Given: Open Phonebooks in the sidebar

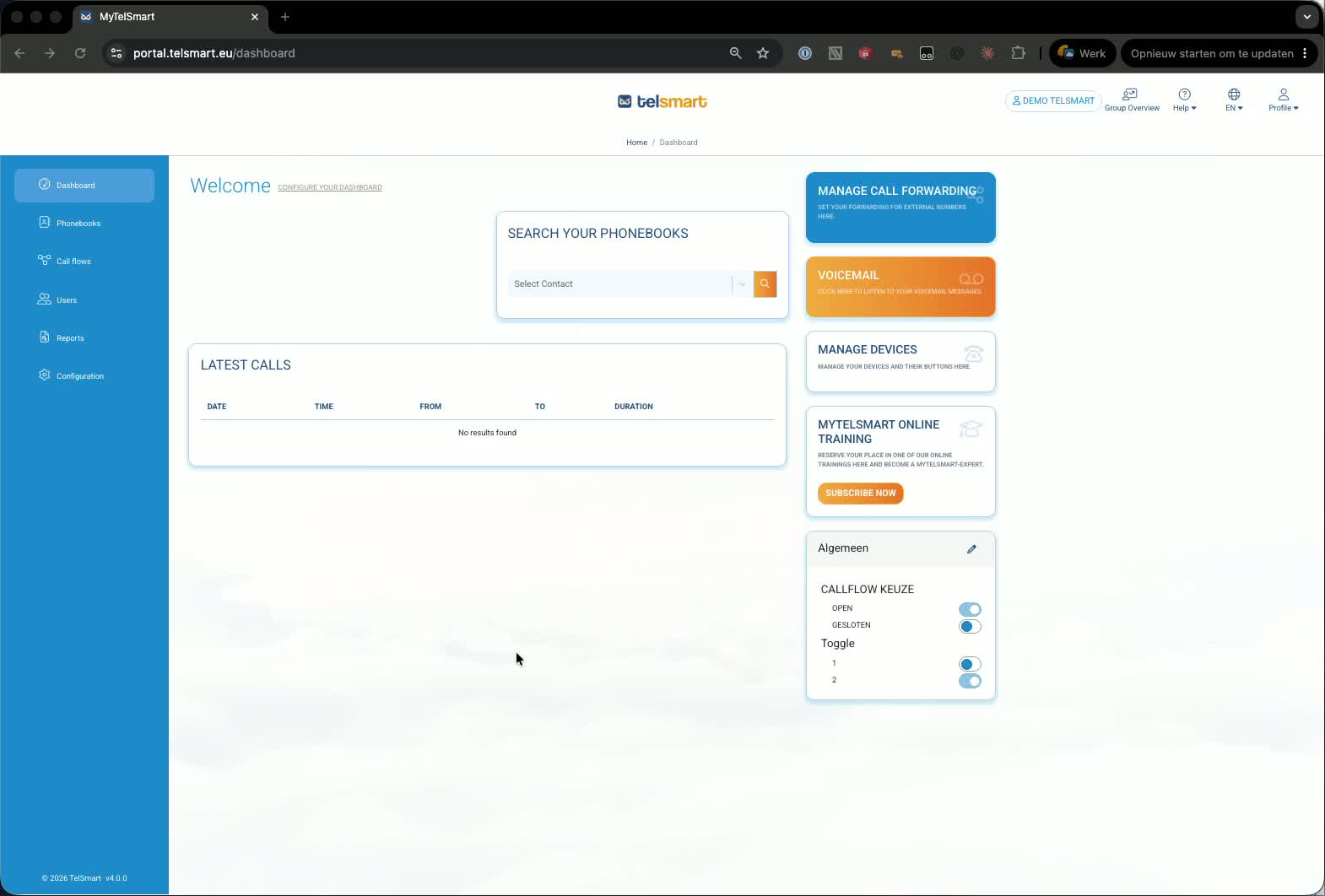Looking at the screenshot, I should click(84, 223).
